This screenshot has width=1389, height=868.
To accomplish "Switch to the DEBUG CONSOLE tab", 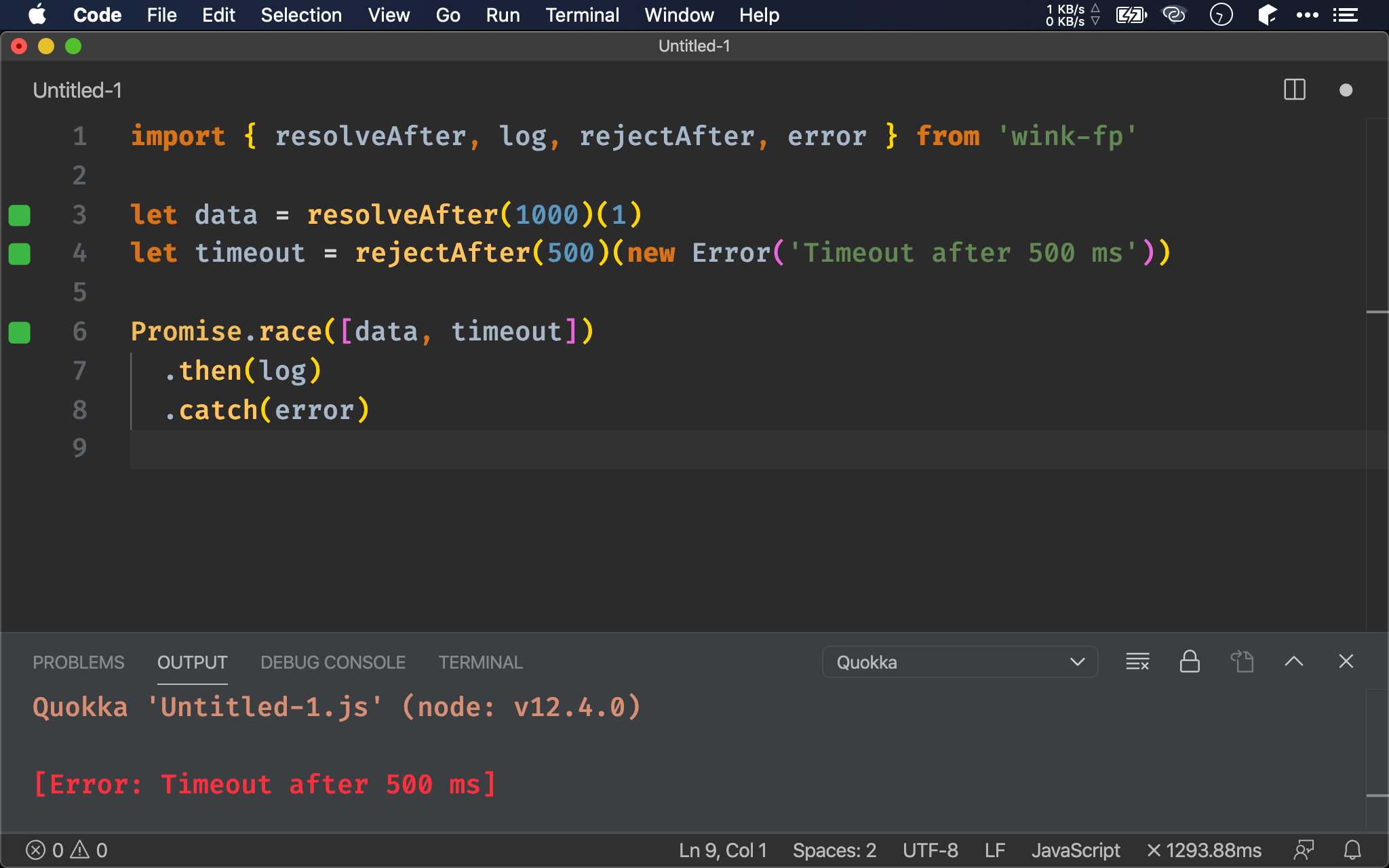I will click(x=333, y=662).
